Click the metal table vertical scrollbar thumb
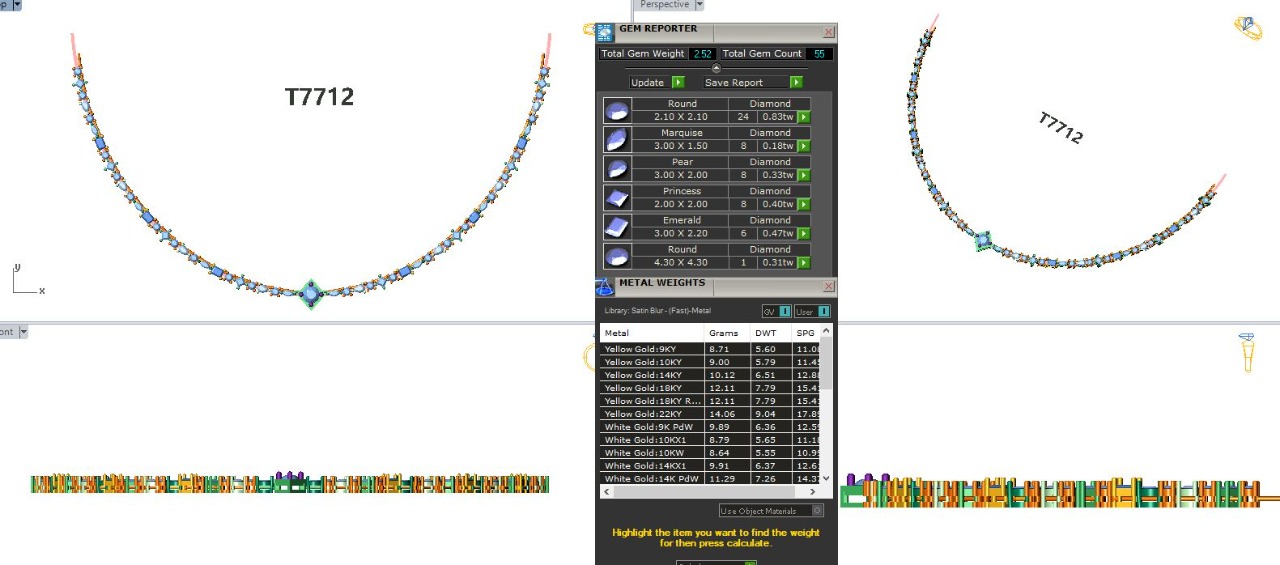1280x565 pixels. tap(826, 362)
